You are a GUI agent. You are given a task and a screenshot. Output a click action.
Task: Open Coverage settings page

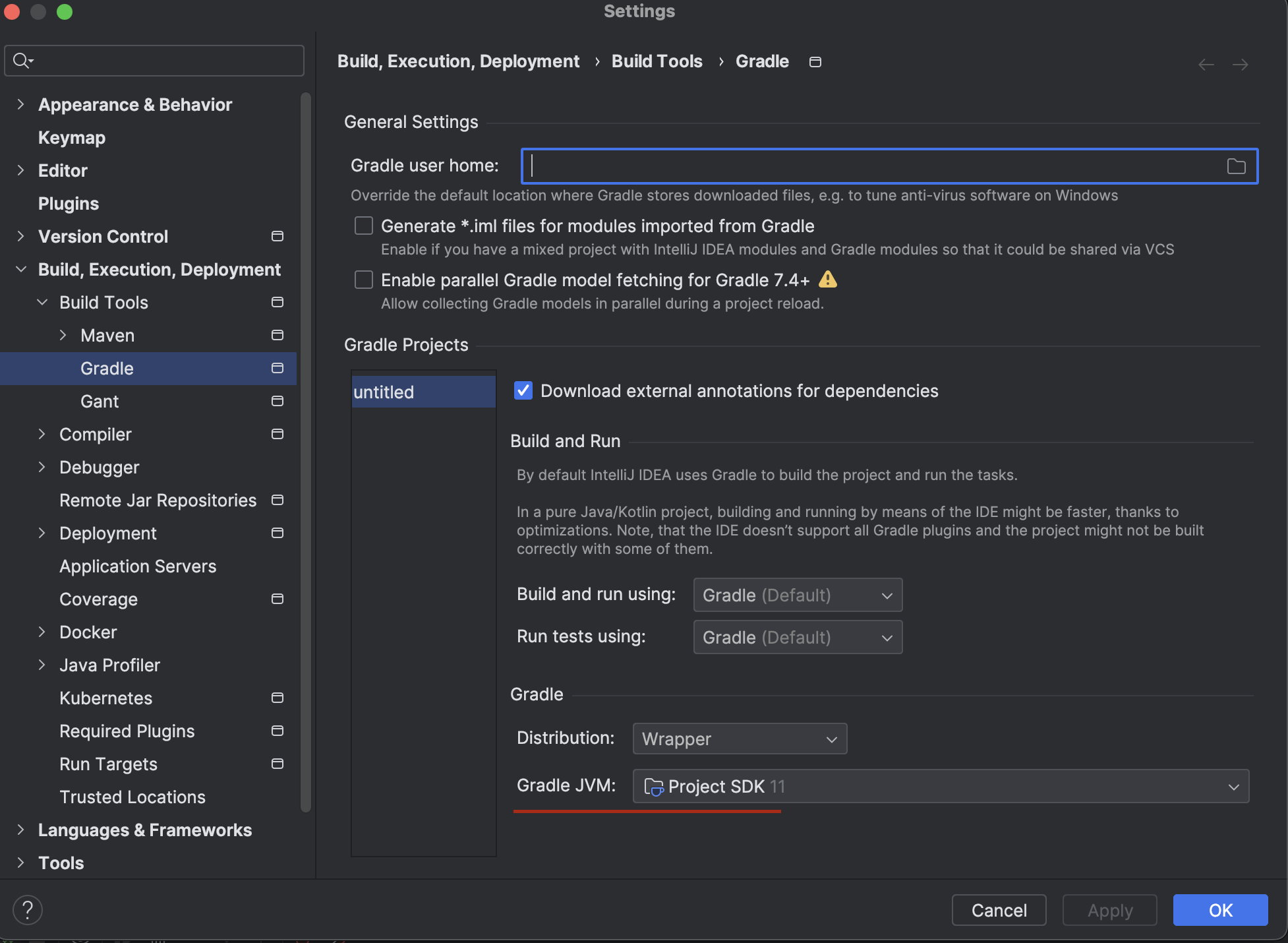[98, 599]
